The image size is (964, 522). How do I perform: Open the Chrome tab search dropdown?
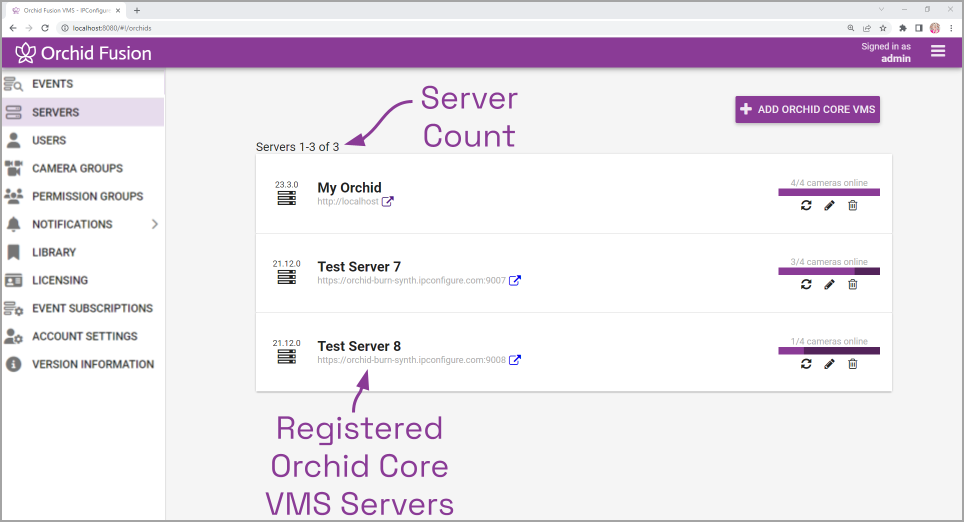click(881, 9)
